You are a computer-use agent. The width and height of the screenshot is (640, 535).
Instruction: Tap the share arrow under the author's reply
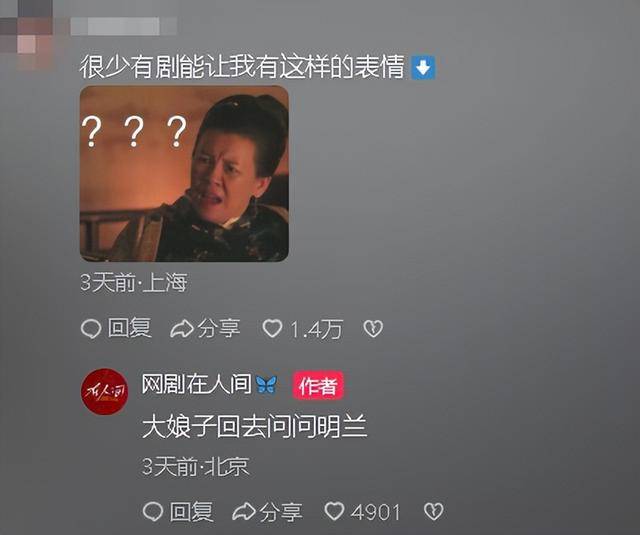click(x=244, y=511)
